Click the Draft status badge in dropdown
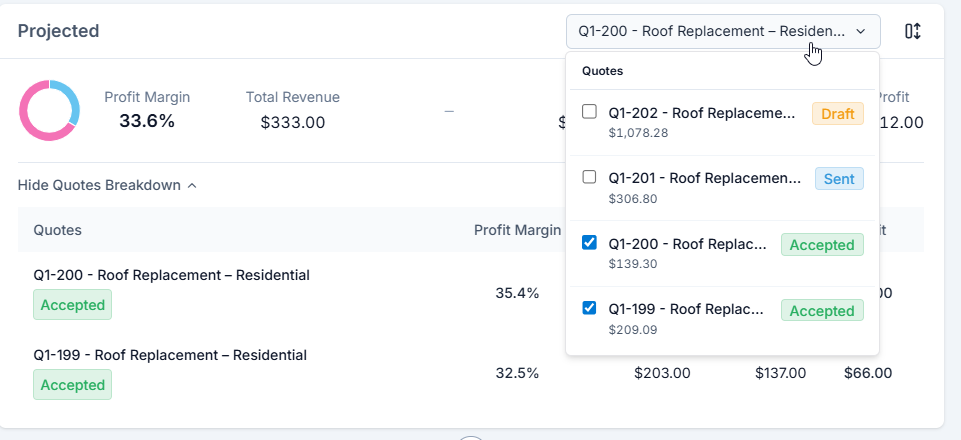 pyautogui.click(x=837, y=113)
